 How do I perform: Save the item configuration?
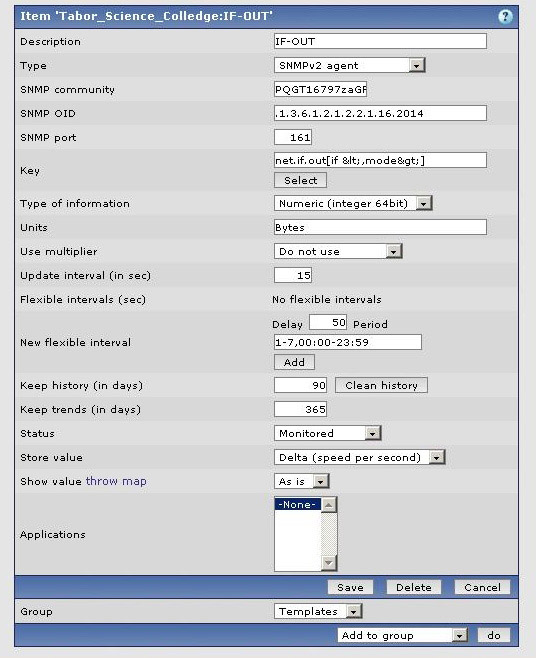tap(350, 587)
